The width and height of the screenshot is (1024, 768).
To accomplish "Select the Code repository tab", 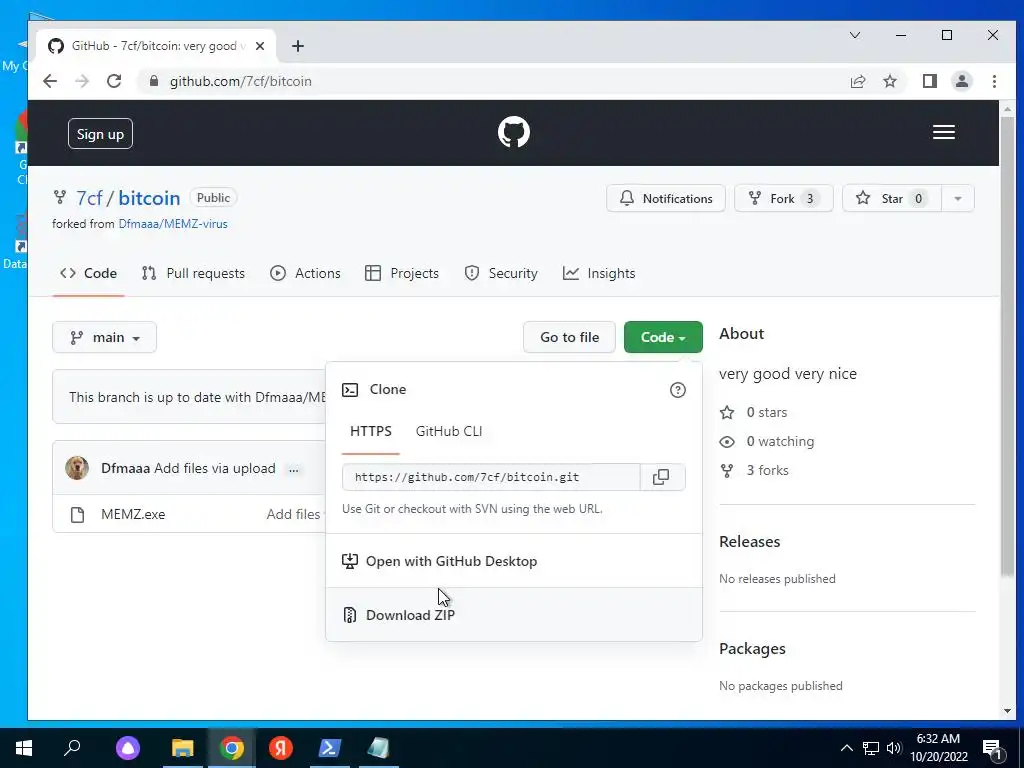I will pyautogui.click(x=88, y=273).
